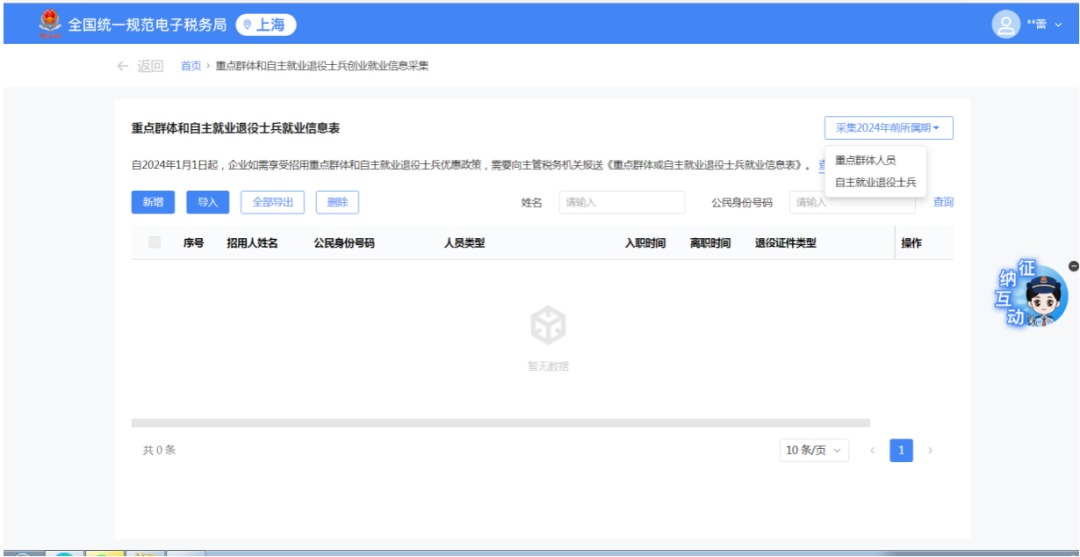The image size is (1080, 557).
Task: Select 重点群体人员 from the dropdown menu
Action: [865, 160]
